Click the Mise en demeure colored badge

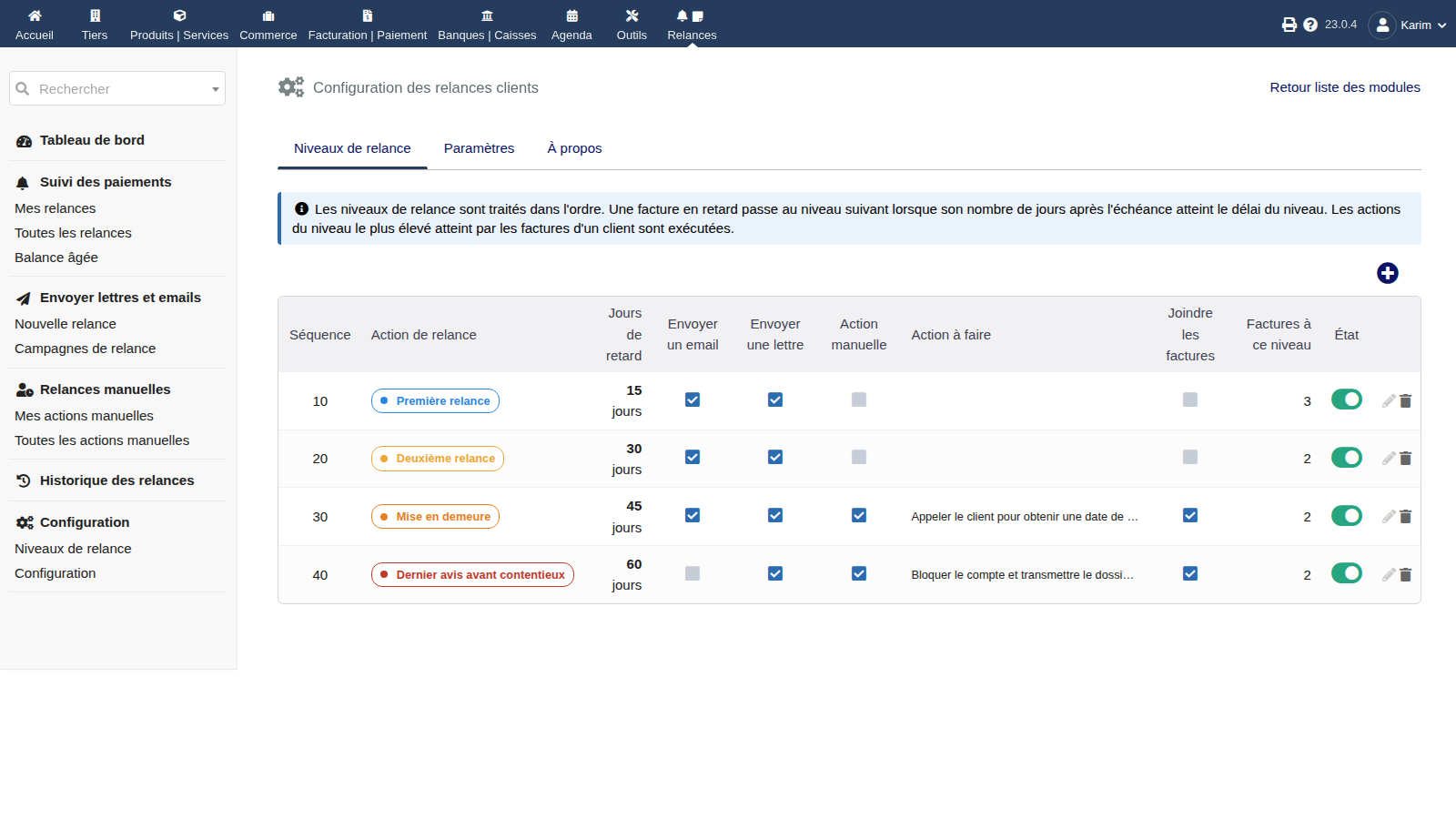pos(435,517)
